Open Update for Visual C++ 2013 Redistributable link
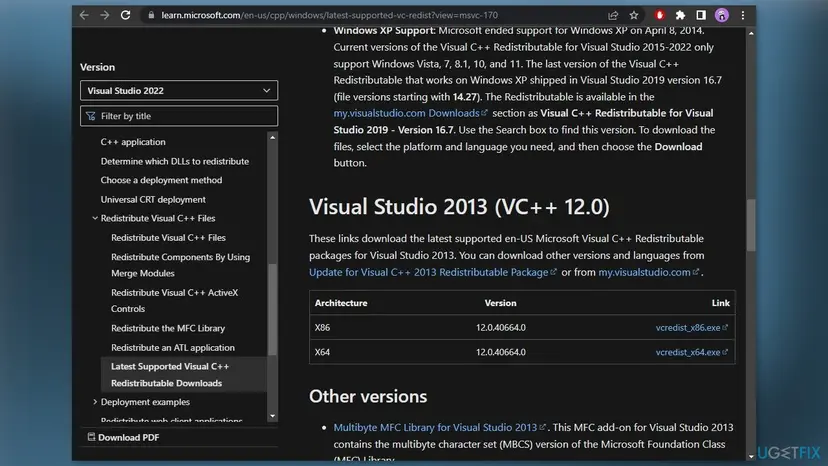This screenshot has height=466, width=828. pos(432,272)
